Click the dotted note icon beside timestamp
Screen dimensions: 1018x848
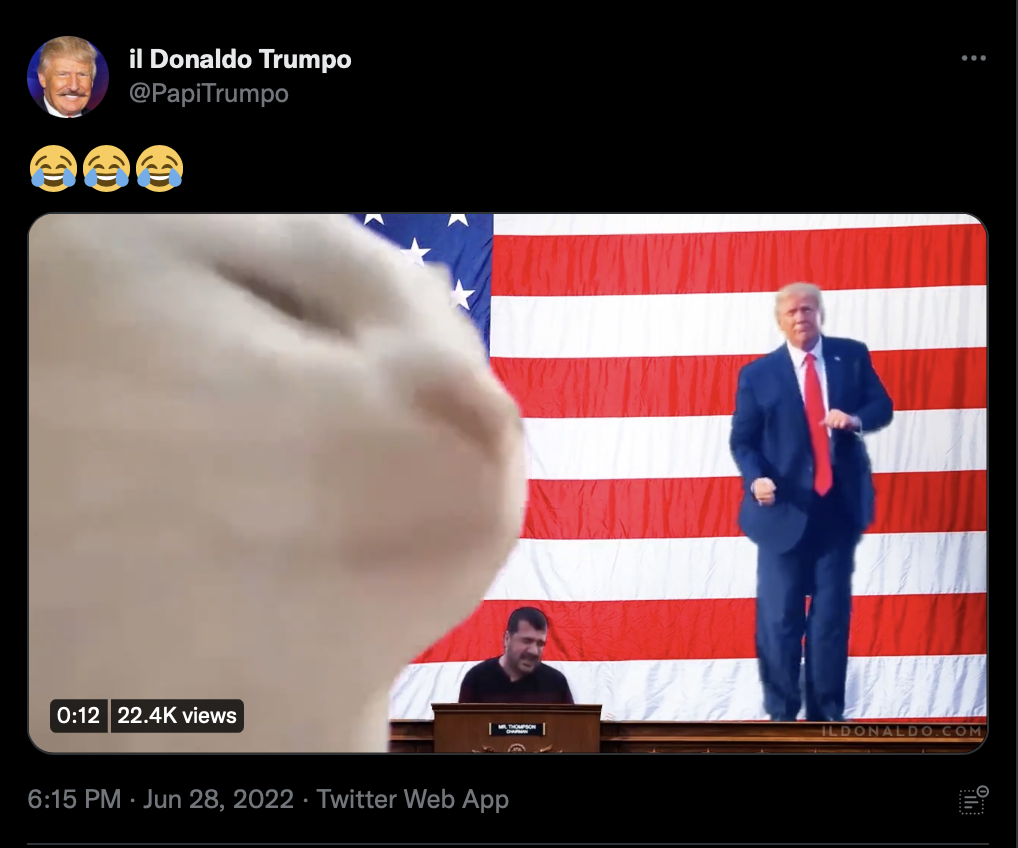point(973,800)
